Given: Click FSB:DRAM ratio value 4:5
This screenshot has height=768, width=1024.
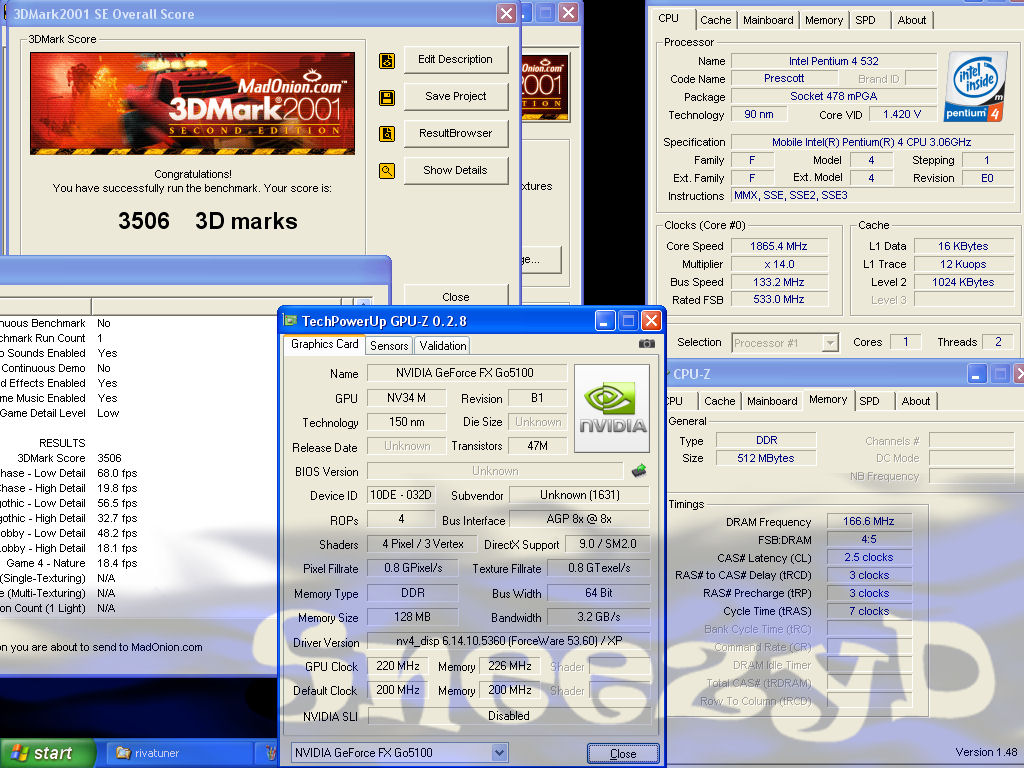Looking at the screenshot, I should (869, 539).
